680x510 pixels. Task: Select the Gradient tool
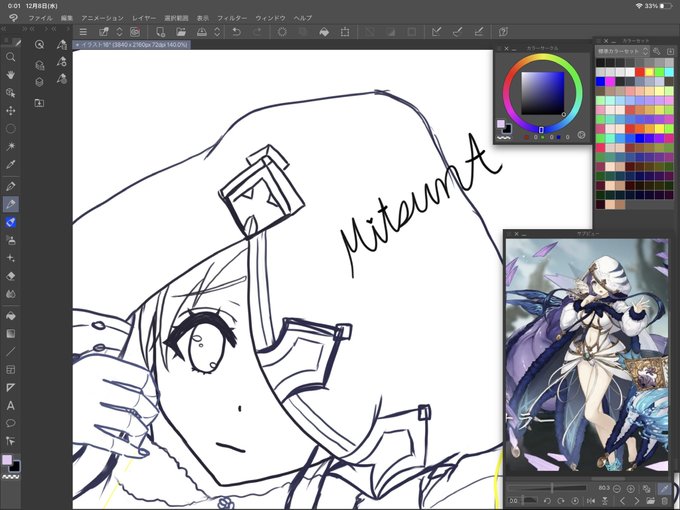[x=10, y=333]
